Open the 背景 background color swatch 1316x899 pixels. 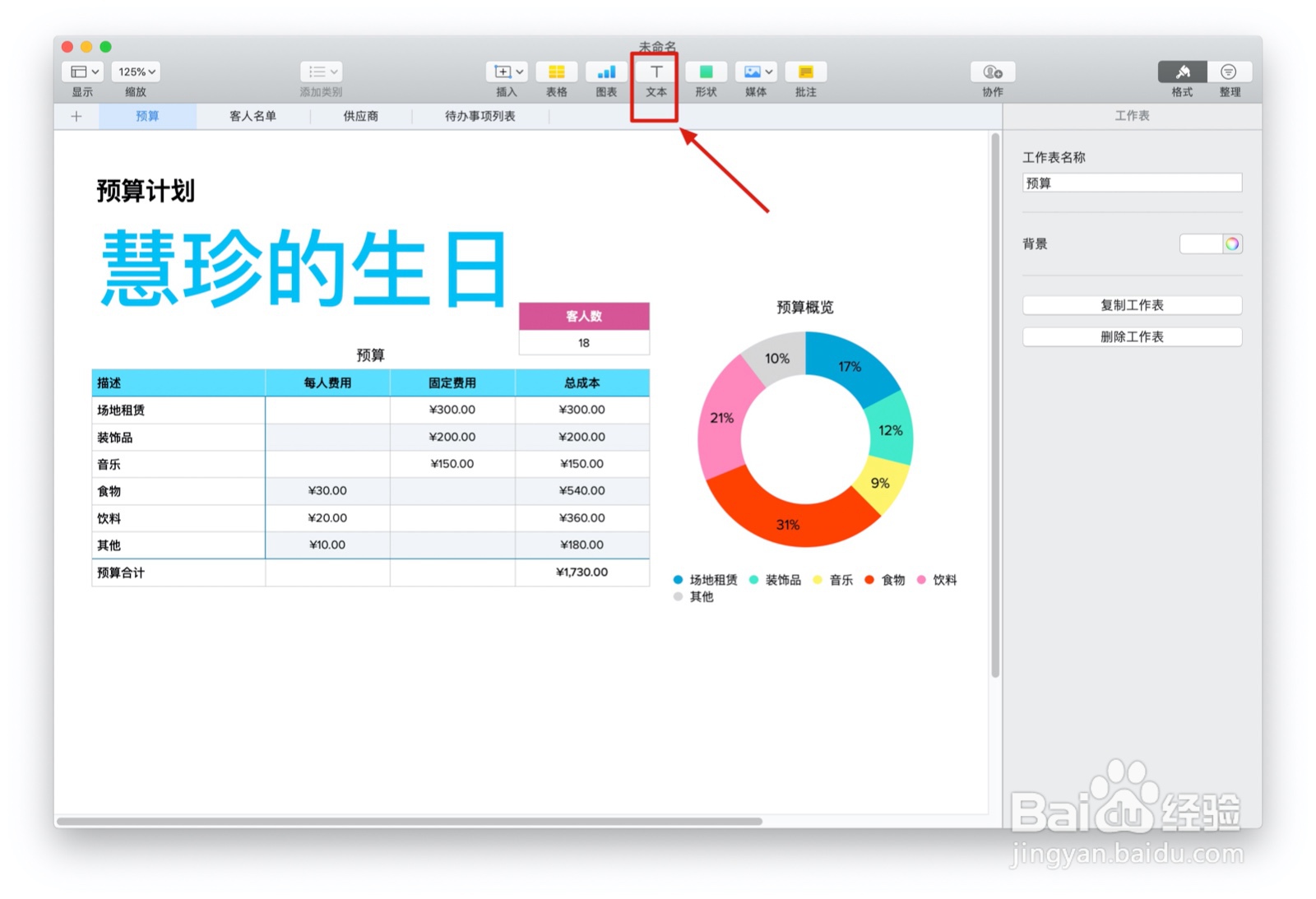point(1211,243)
